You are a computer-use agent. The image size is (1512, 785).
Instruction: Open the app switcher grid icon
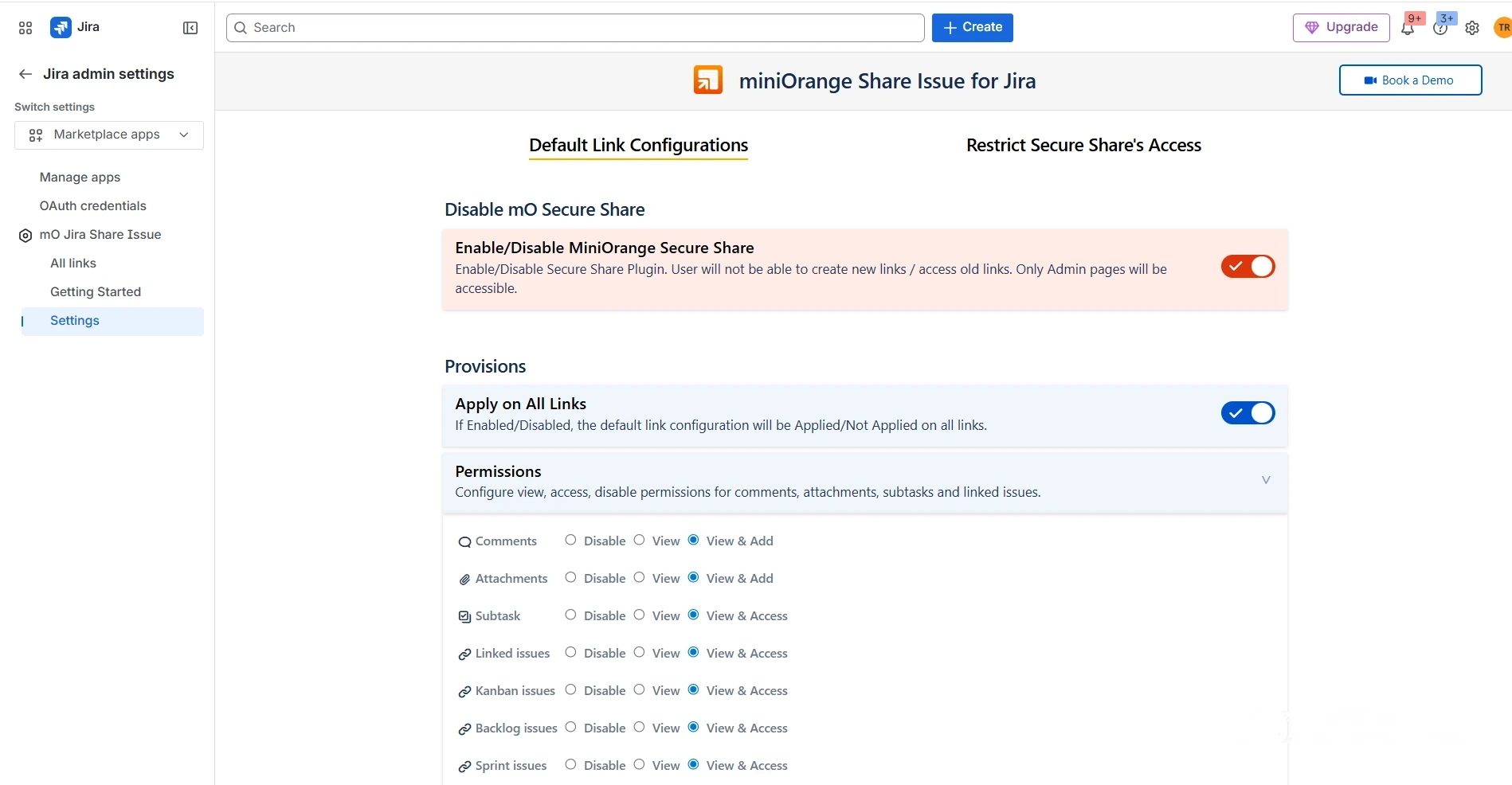point(25,28)
